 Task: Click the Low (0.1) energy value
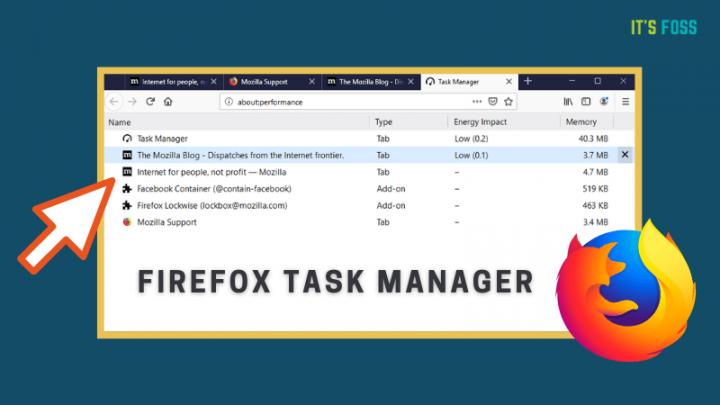(x=471, y=155)
